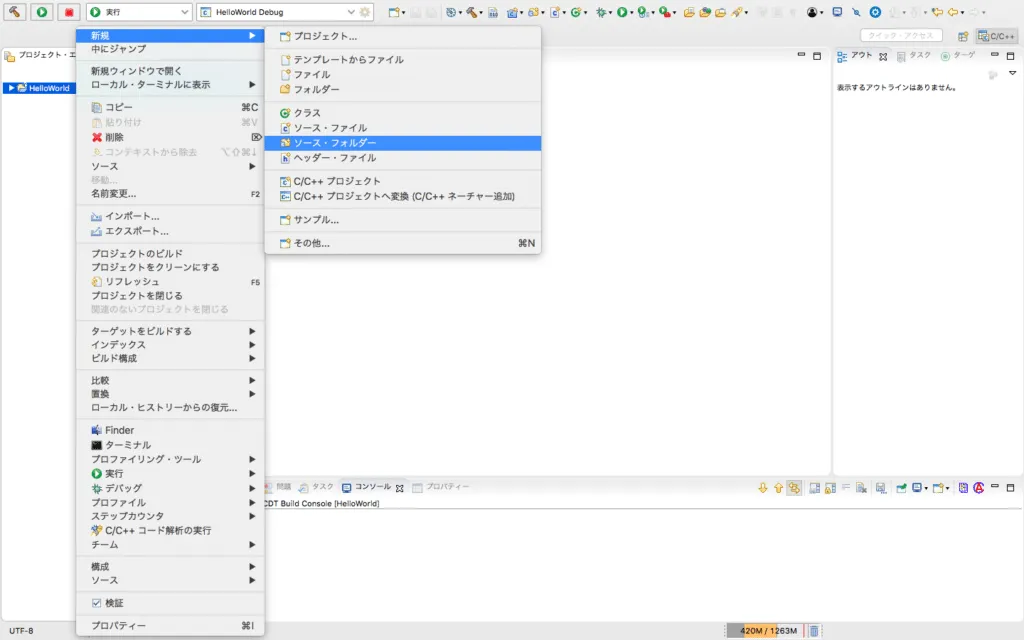Viewport: 1024px width, 640px height.
Task: Choose プロジェクトのビルド menu entry
Action: (x=171, y=253)
